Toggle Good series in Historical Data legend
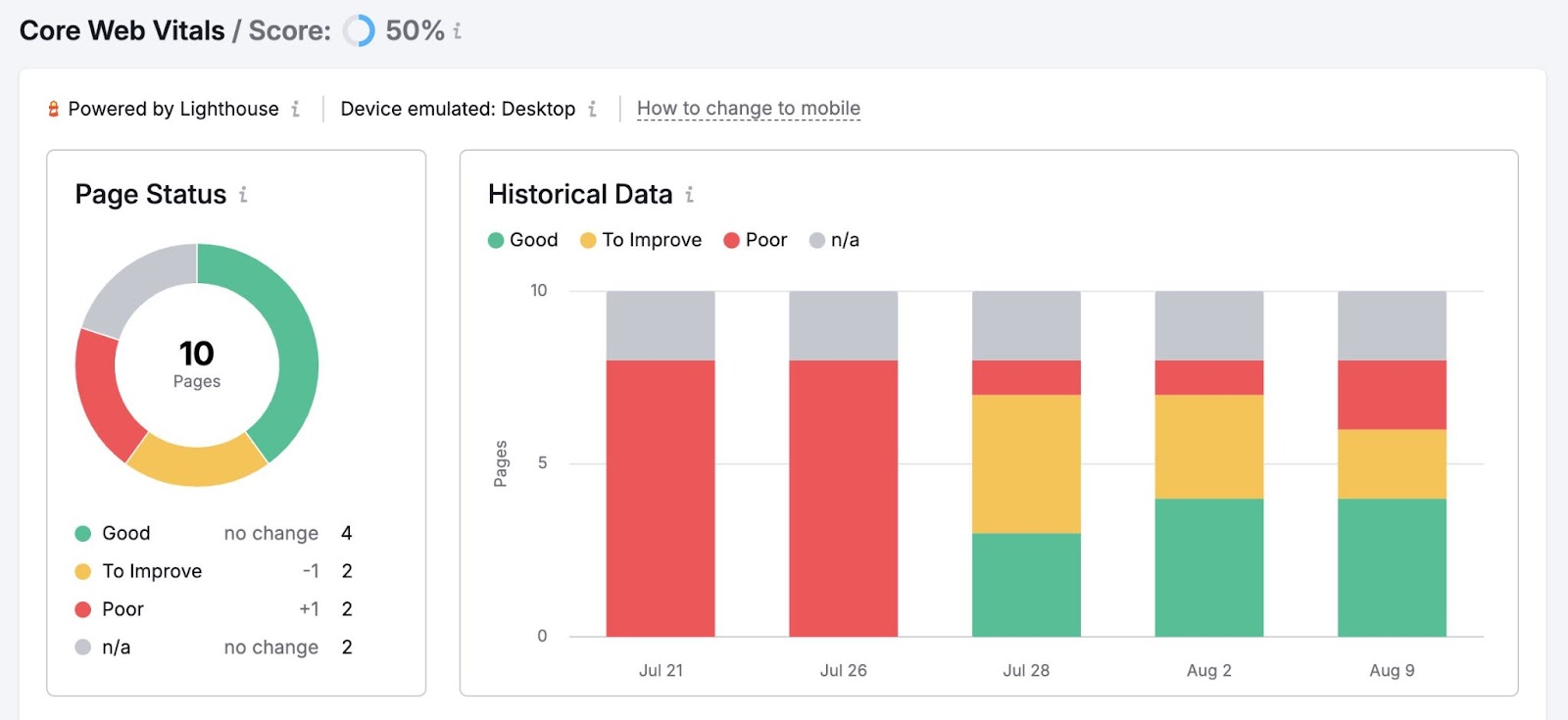 (x=523, y=240)
